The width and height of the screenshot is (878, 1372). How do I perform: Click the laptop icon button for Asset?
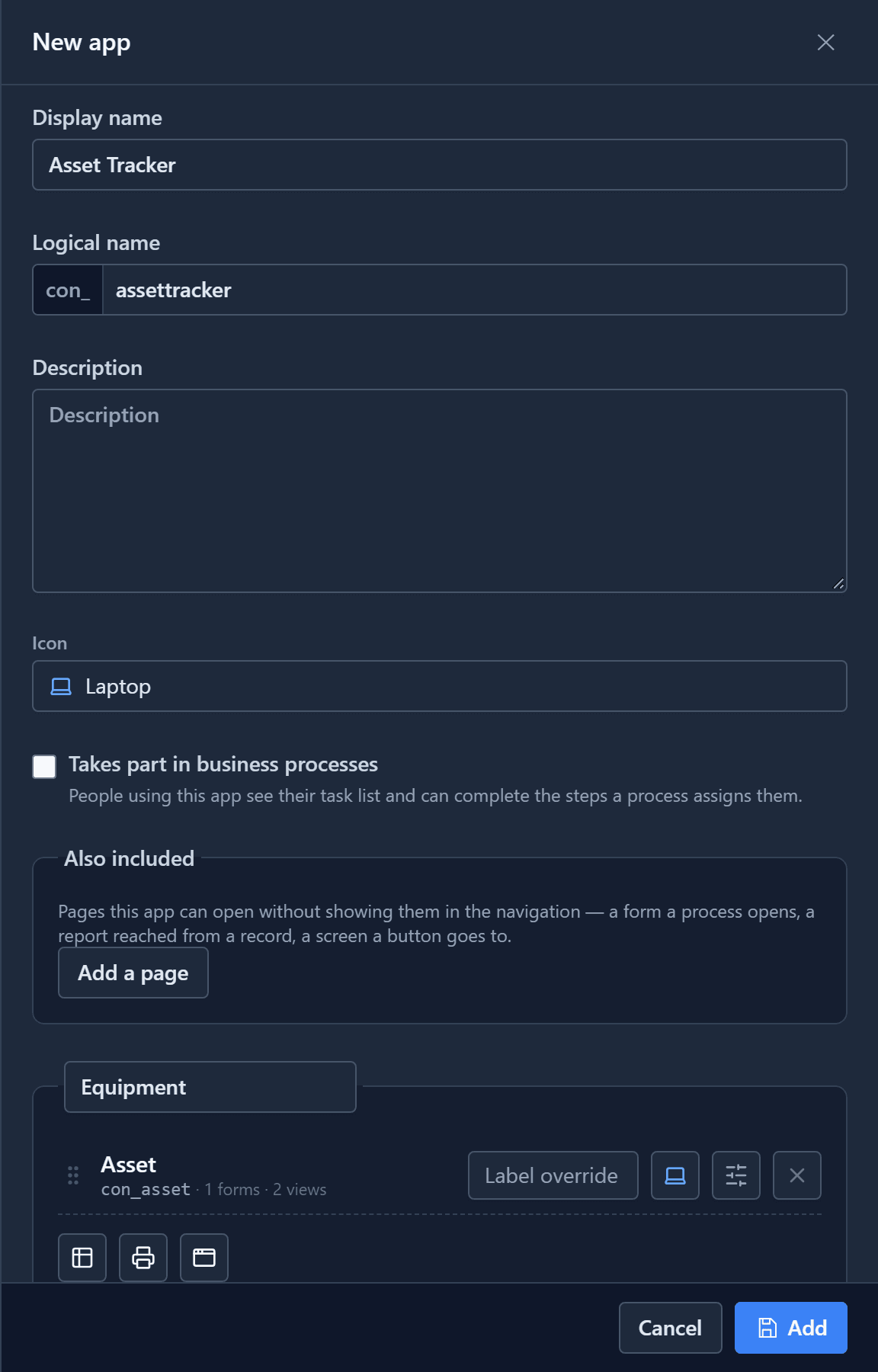pos(675,1175)
